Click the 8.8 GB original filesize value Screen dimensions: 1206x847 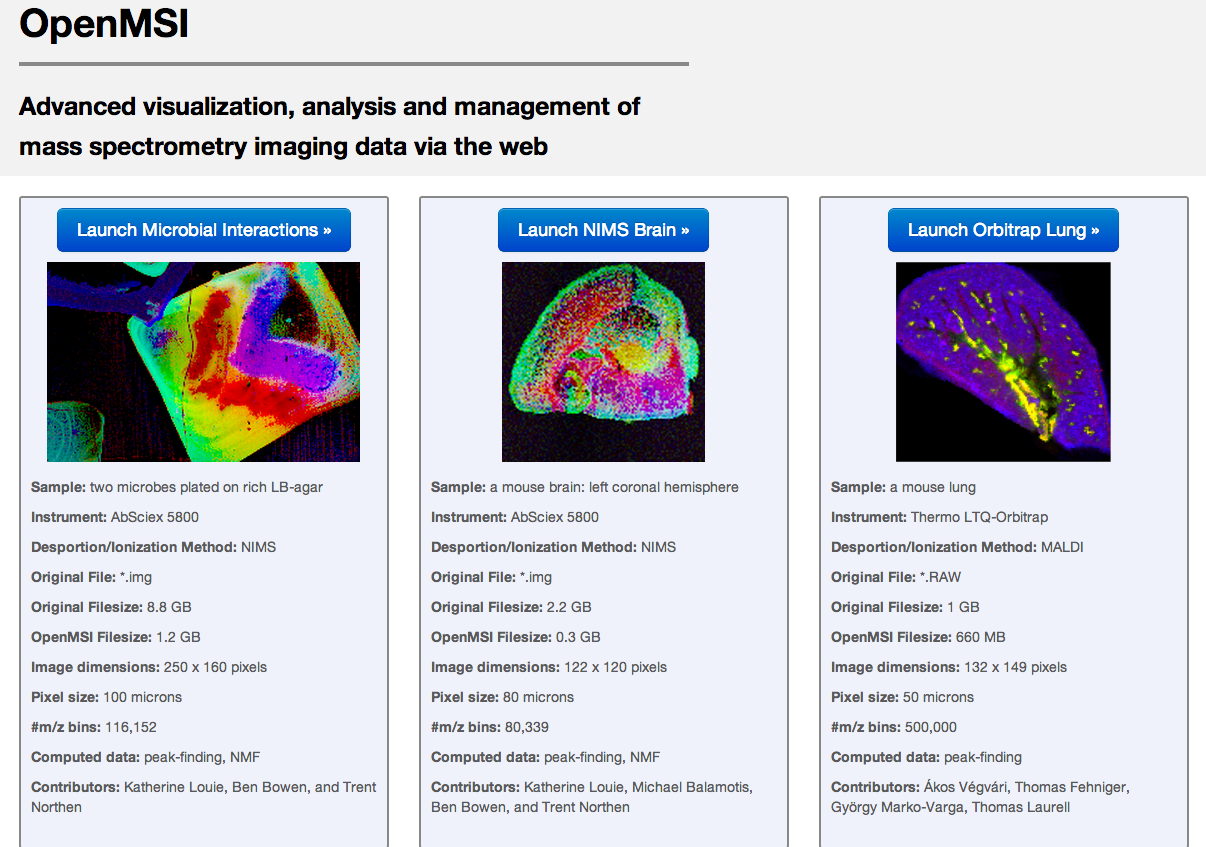click(x=169, y=607)
